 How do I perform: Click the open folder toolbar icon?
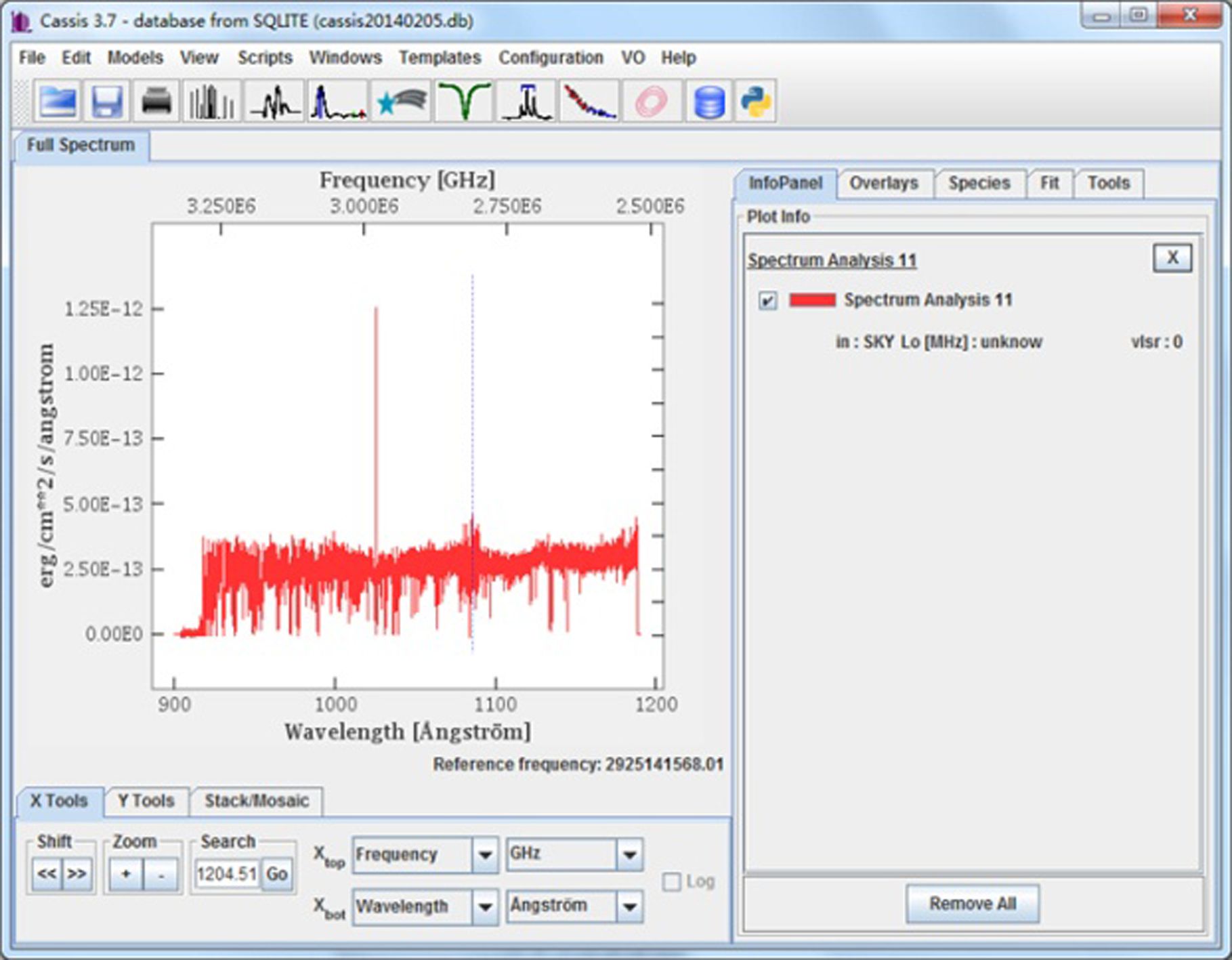58,102
